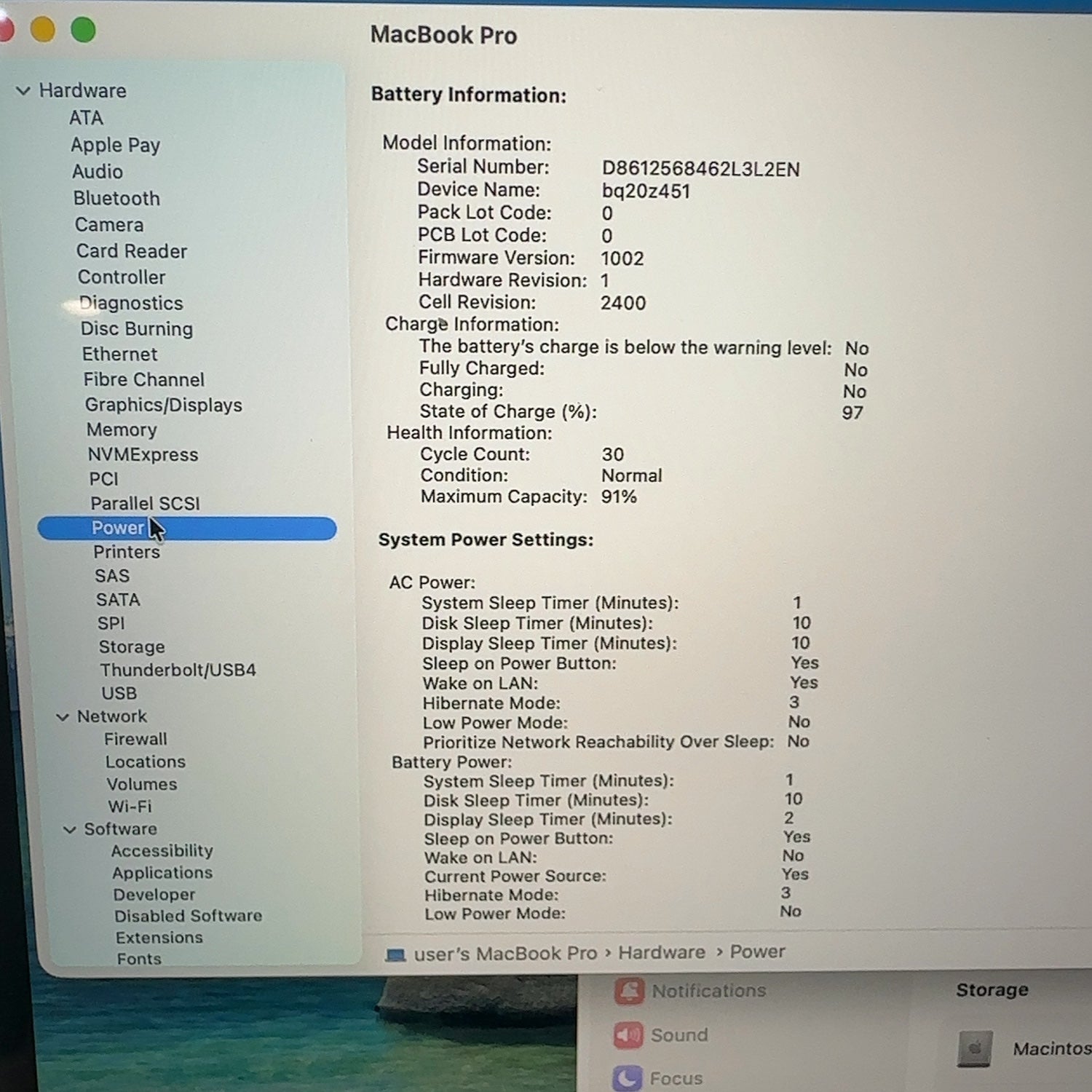This screenshot has width=1092, height=1092.
Task: Open Notifications in System Settings window
Action: coord(709,991)
